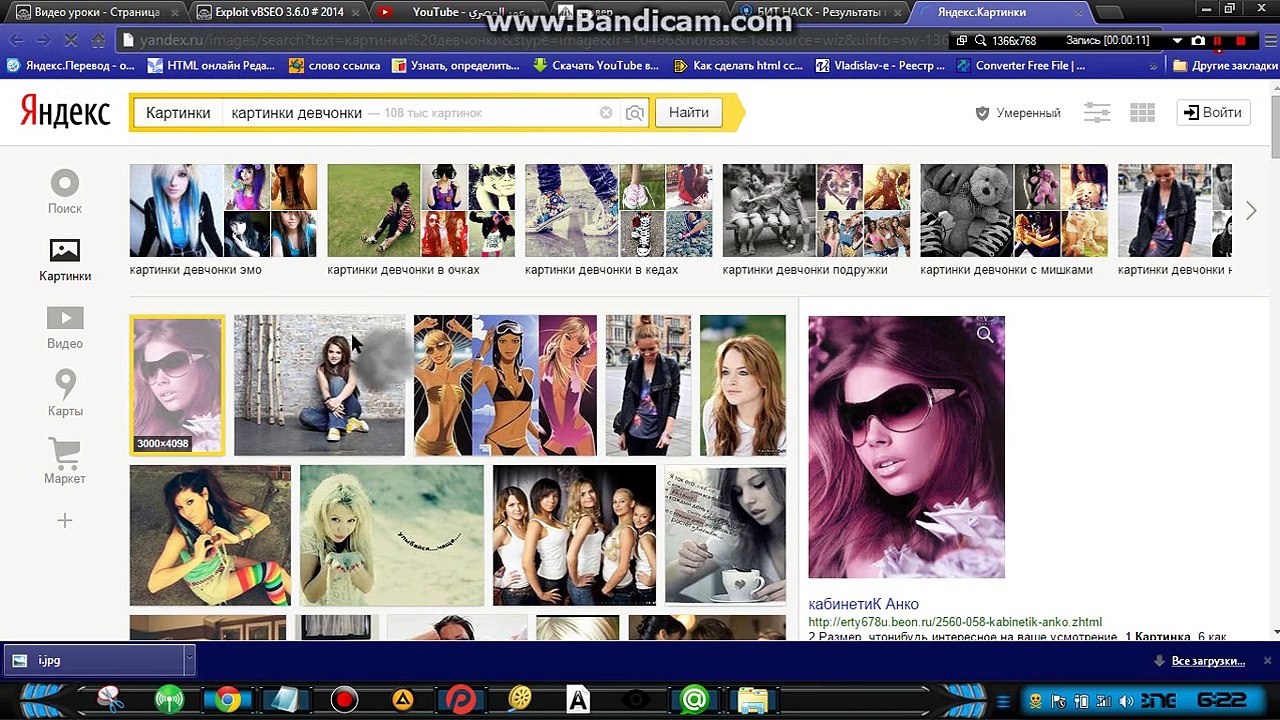Open image filter sliders icon
Viewport: 1280px width, 720px height.
tap(1097, 113)
